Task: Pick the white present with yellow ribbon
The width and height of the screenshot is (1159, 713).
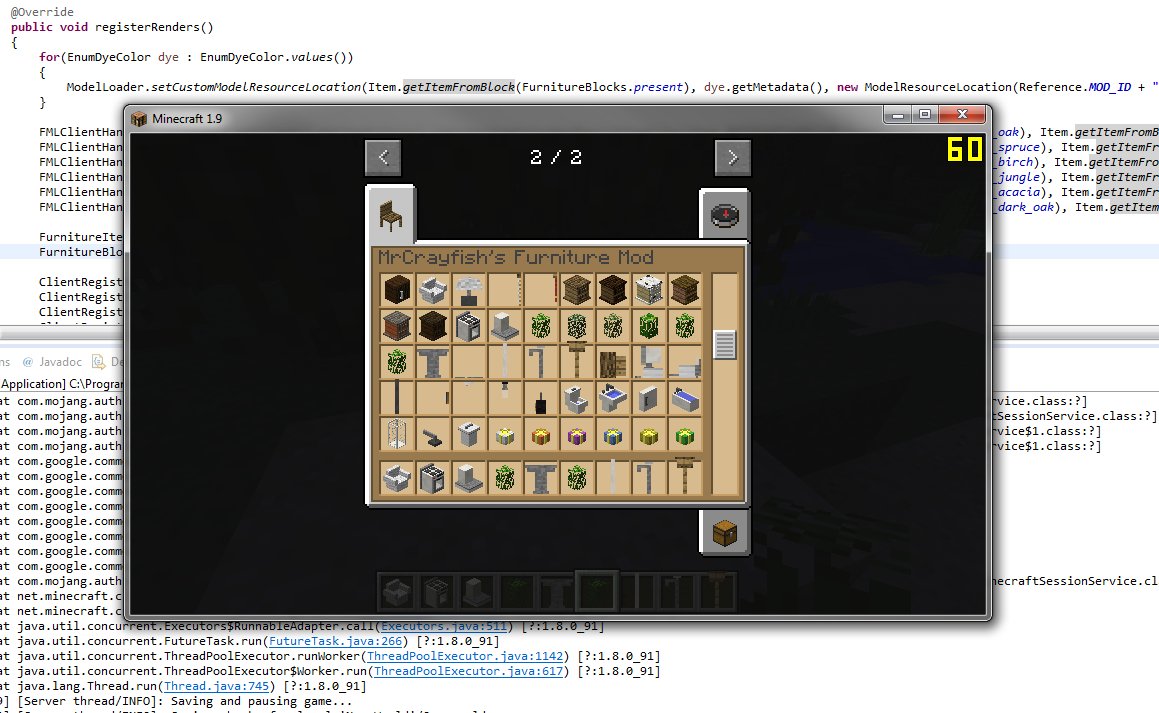Action: pos(505,436)
